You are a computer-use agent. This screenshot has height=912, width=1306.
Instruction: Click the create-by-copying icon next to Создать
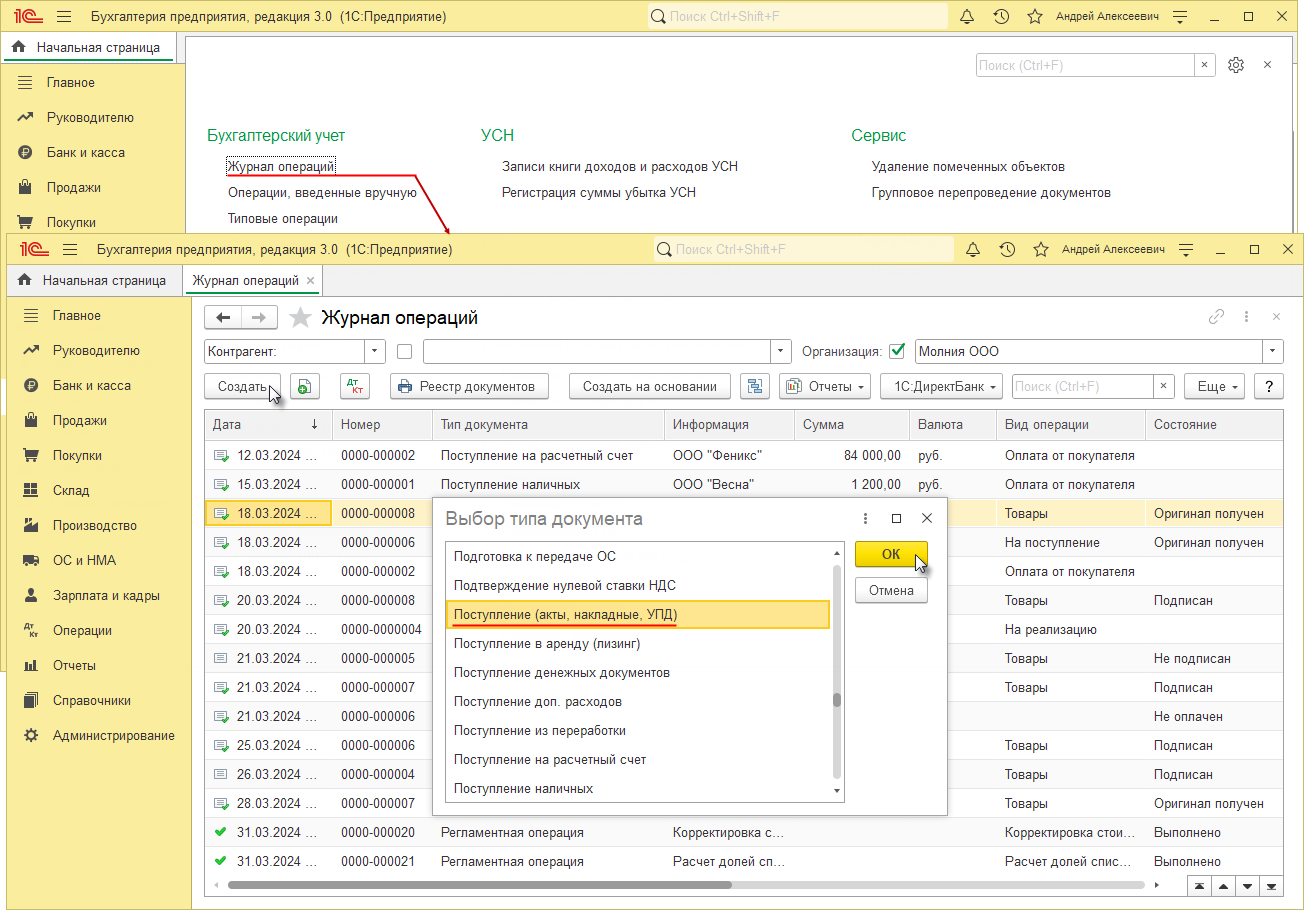pos(304,387)
